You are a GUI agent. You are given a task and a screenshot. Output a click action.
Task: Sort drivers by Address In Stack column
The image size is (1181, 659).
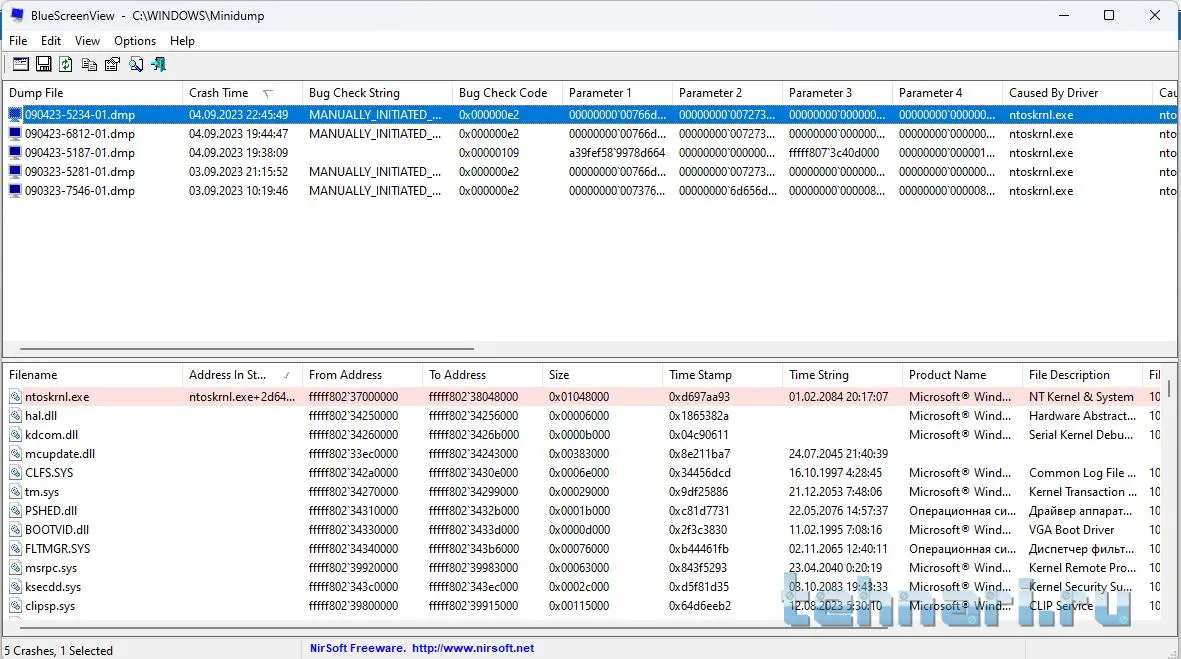coord(228,375)
